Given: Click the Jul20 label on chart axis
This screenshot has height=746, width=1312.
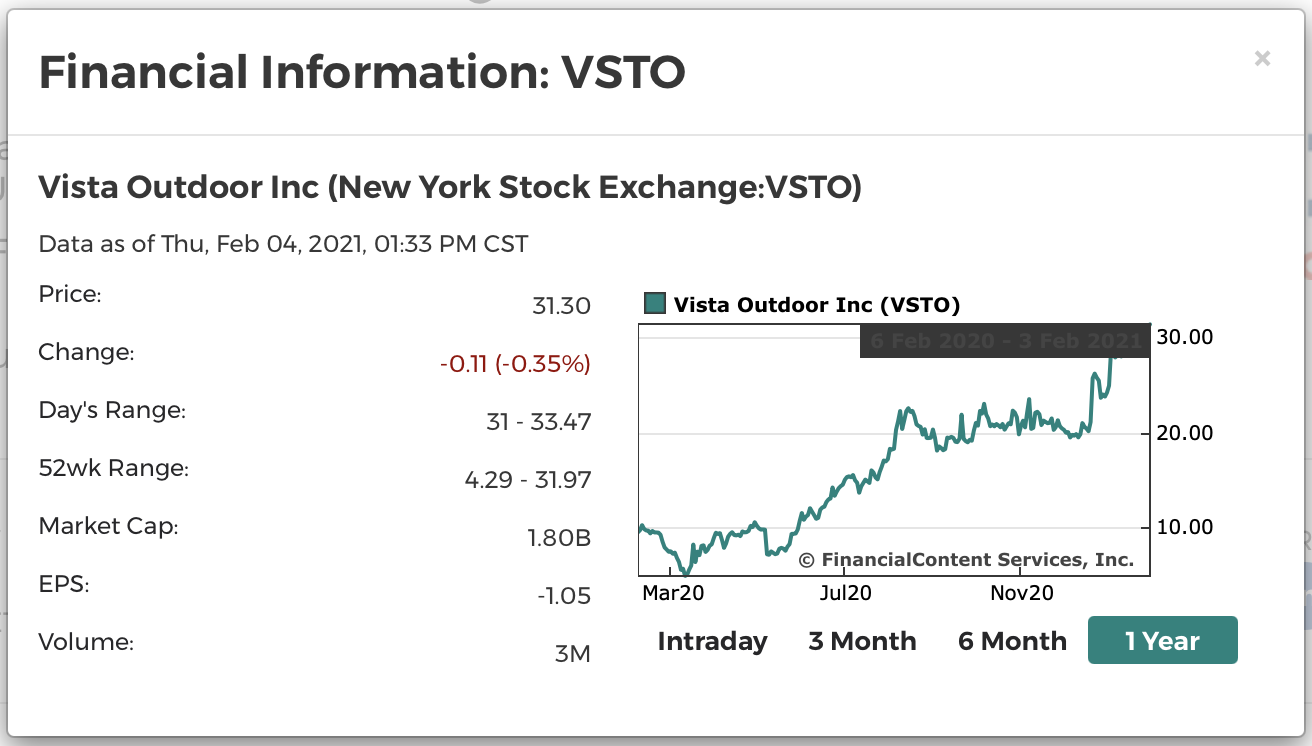Looking at the screenshot, I should 845,593.
